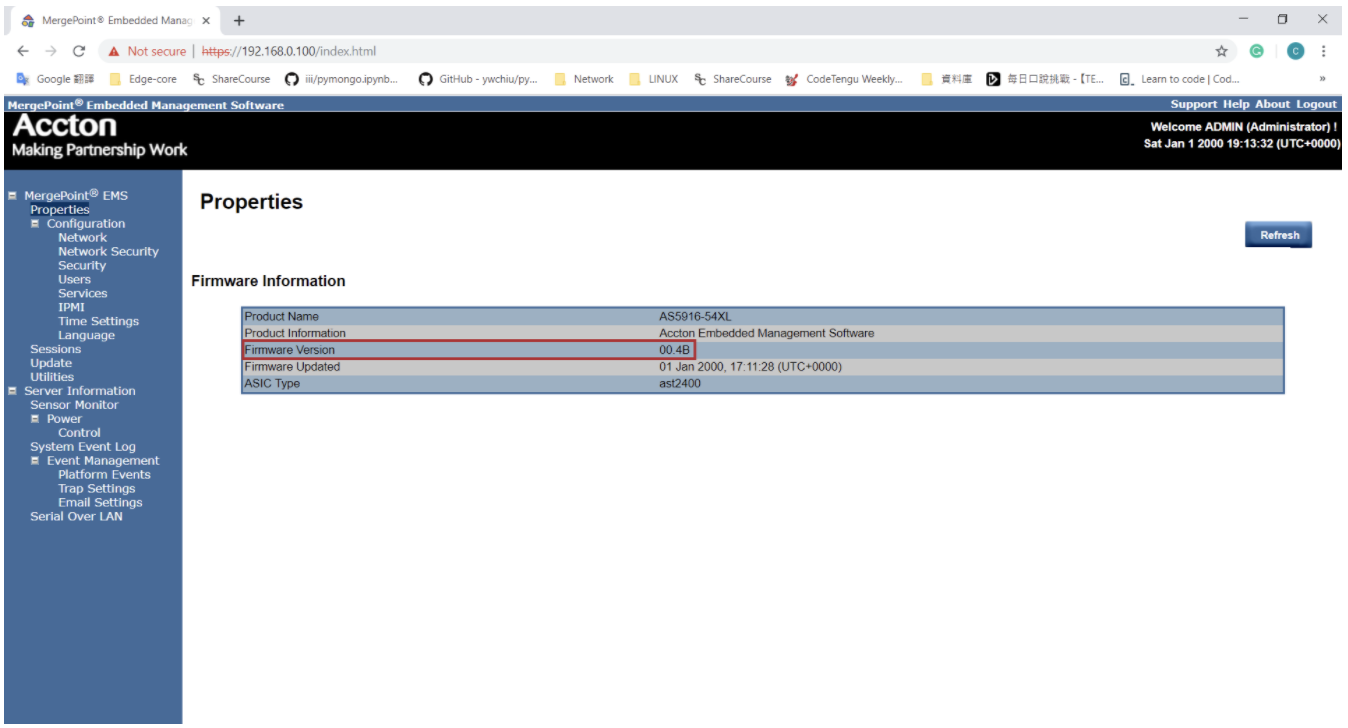The image size is (1348, 728).
Task: Reload the page with the refresh icon
Action: [x=80, y=51]
